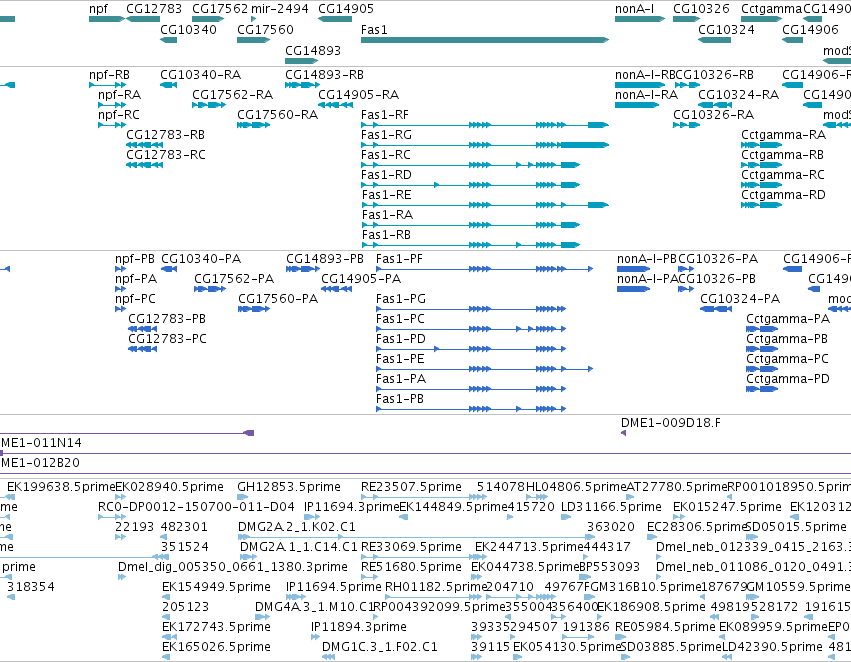This screenshot has width=851, height=662.
Task: Select the CG10340-RA transcript label
Action: coord(201,75)
